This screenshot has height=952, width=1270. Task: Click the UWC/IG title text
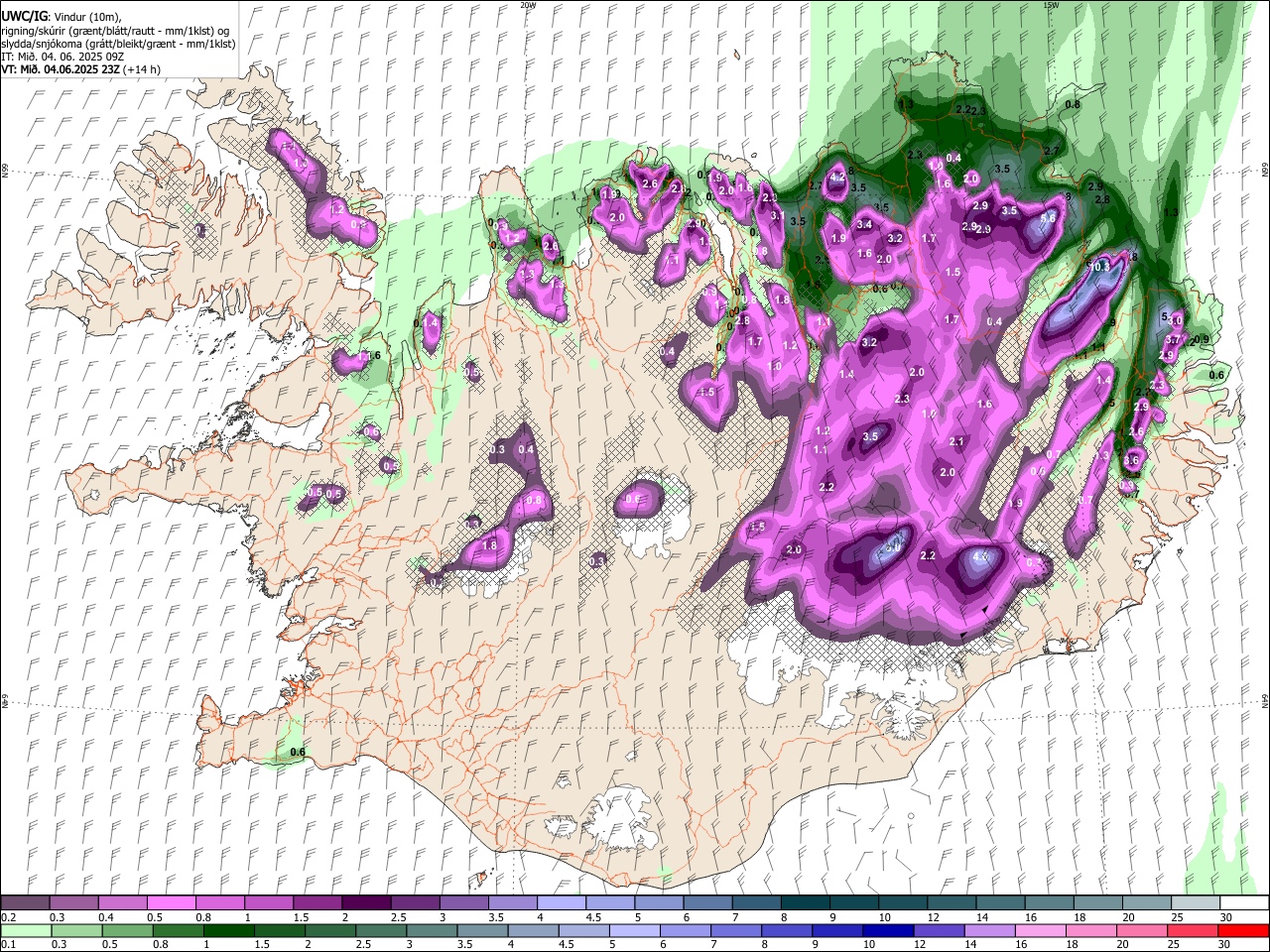(23, 17)
